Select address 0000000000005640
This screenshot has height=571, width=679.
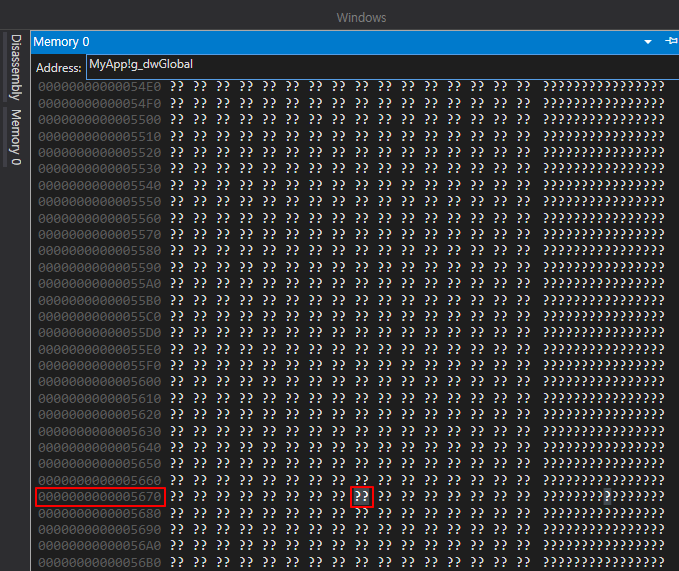(x=100, y=447)
